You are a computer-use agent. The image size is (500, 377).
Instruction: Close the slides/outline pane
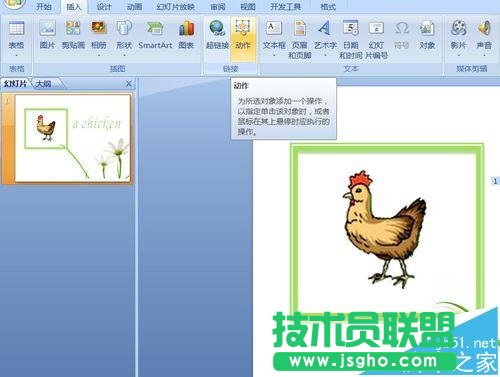click(x=129, y=84)
